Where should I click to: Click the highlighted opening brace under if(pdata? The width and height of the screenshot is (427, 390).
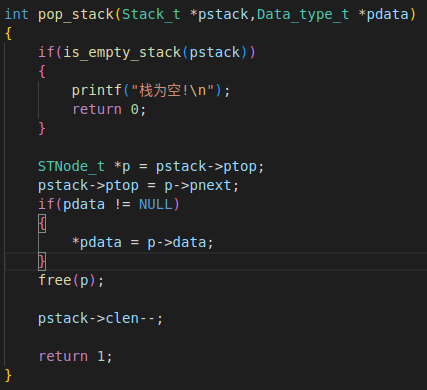(42, 224)
